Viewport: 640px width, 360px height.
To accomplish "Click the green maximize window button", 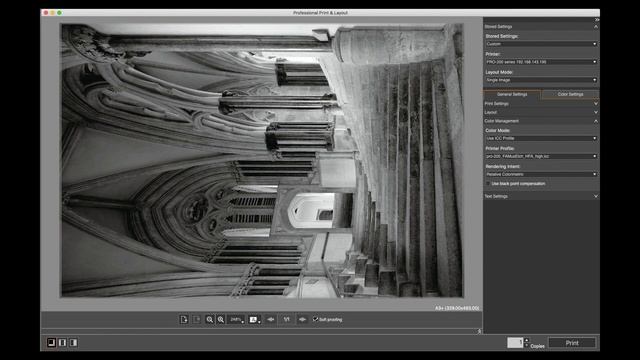I will click(x=60, y=13).
